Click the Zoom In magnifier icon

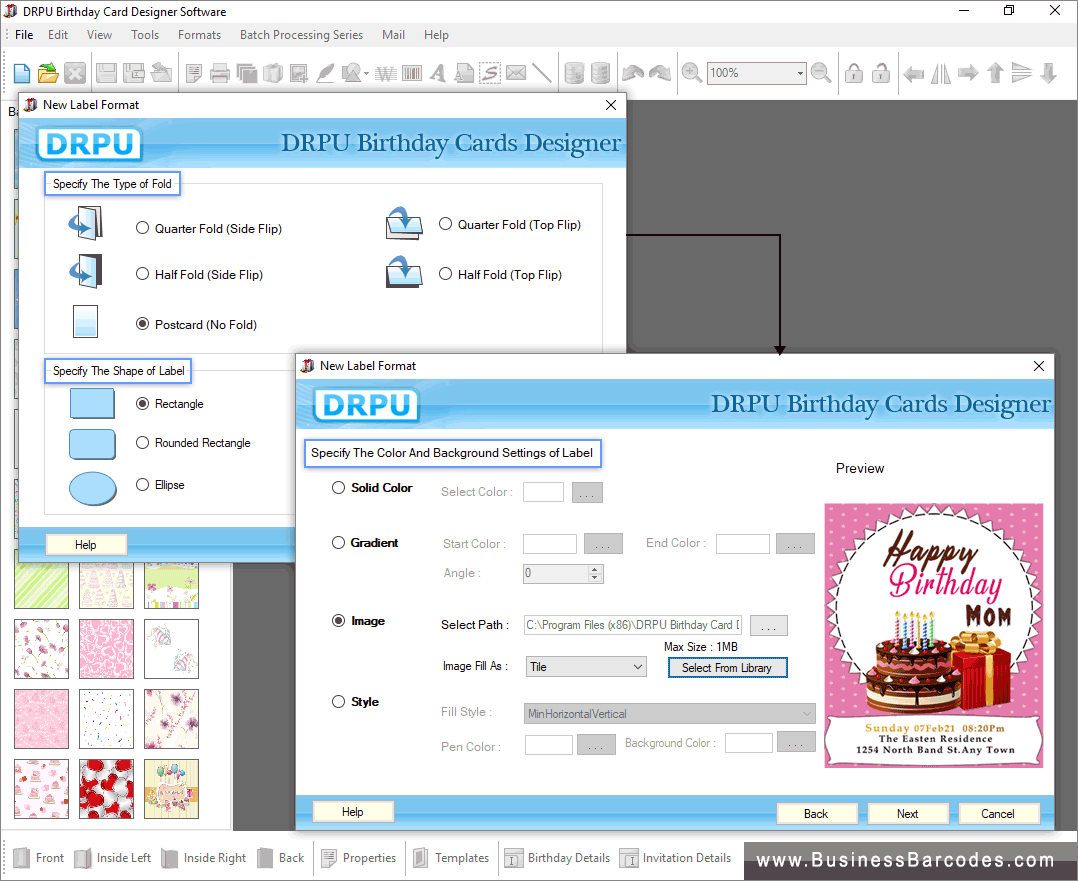tap(692, 73)
